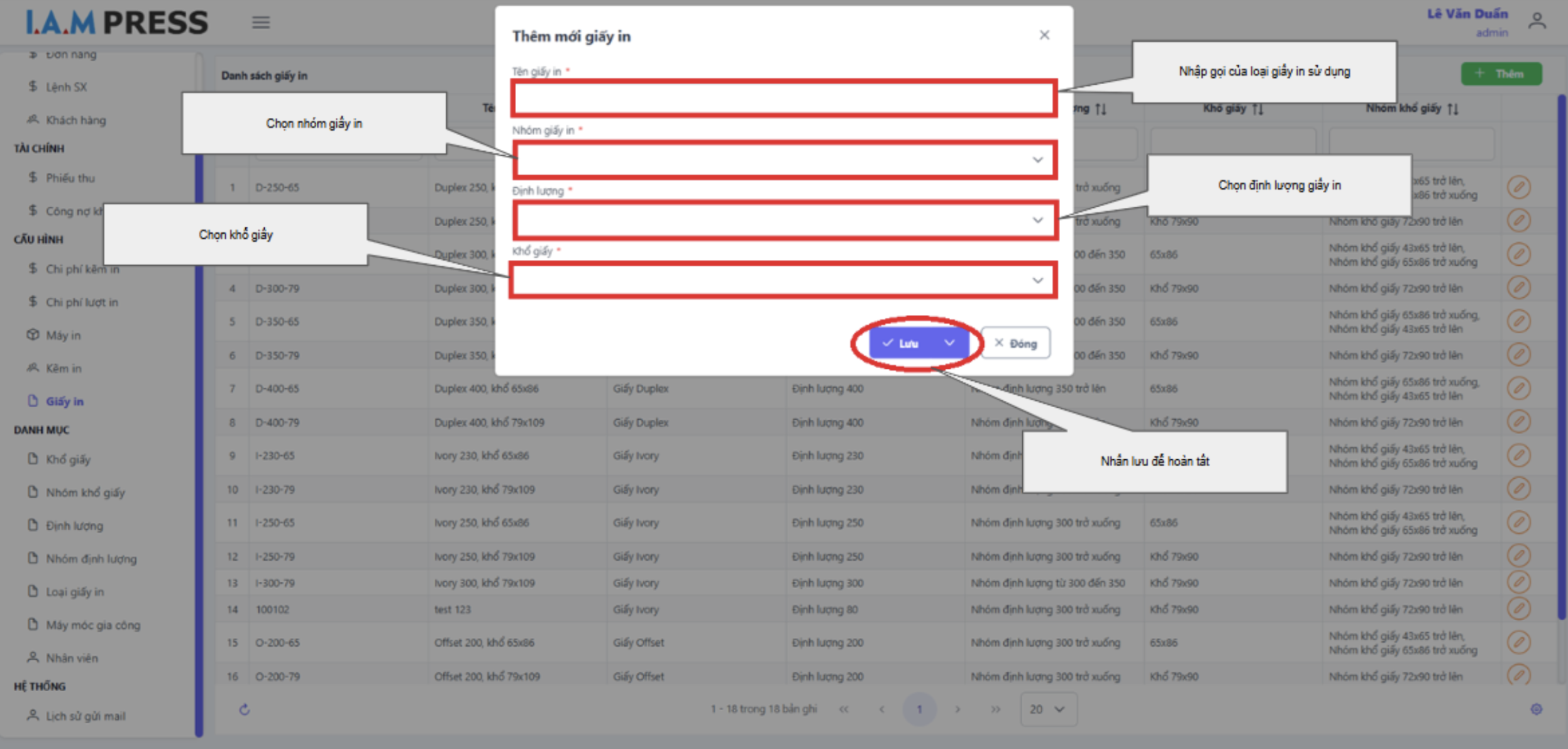Open page size 20 dropdown
Screen dimensions: 1568x749
click(x=1047, y=709)
